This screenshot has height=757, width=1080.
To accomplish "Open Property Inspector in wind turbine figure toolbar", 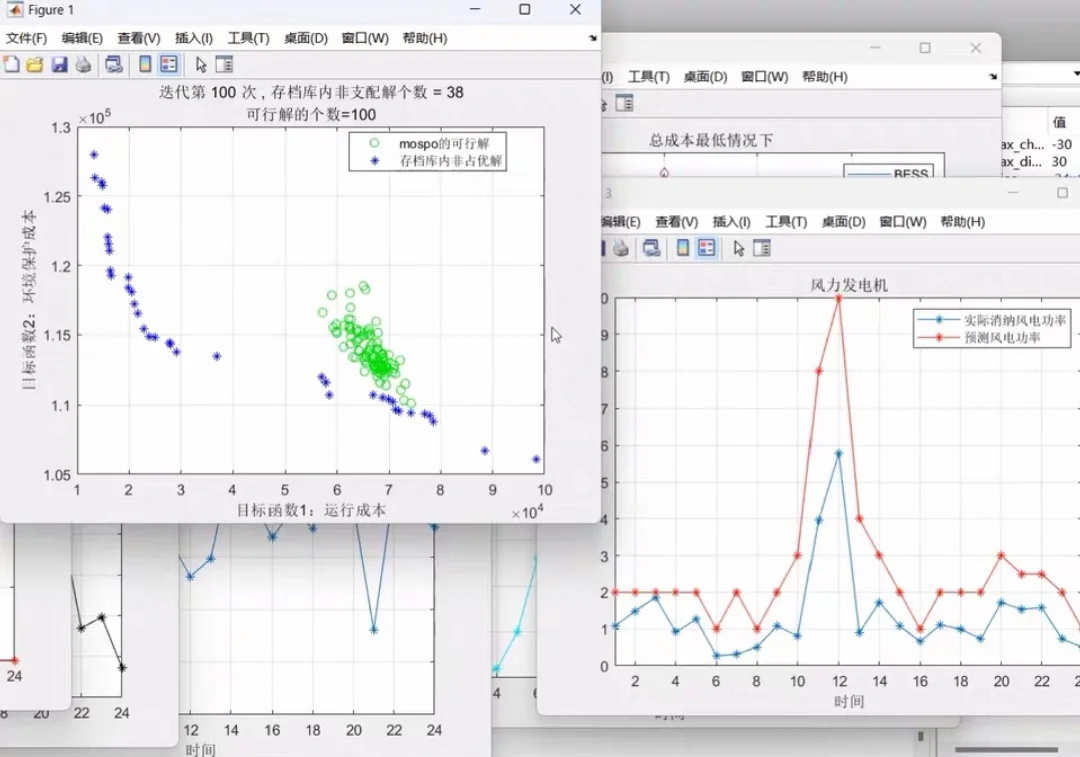I will (x=762, y=248).
